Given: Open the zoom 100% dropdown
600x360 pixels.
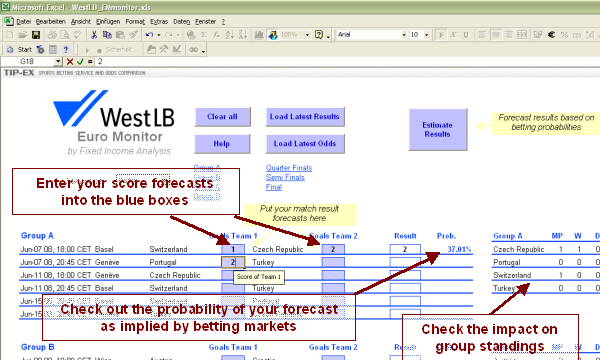Looking at the screenshot, I should 307,35.
